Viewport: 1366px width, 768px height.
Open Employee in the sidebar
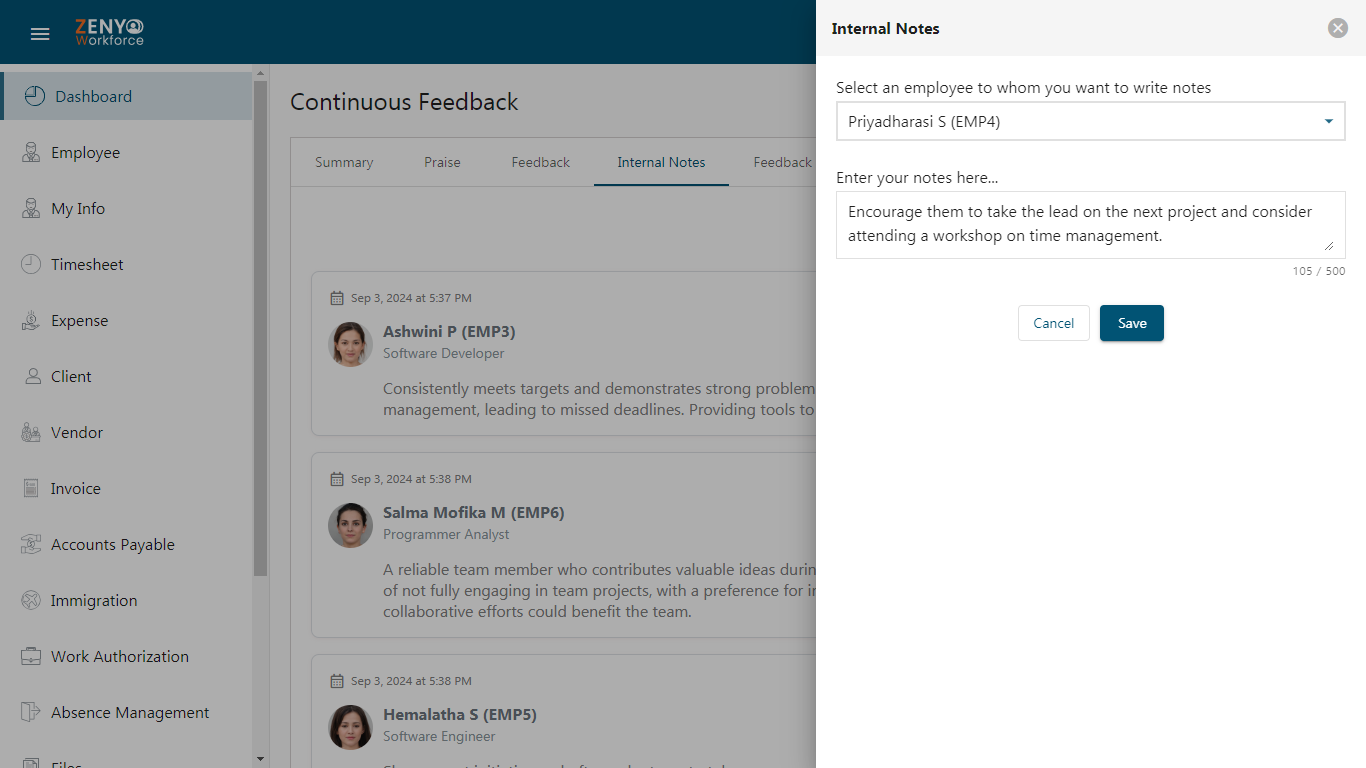click(x=127, y=152)
